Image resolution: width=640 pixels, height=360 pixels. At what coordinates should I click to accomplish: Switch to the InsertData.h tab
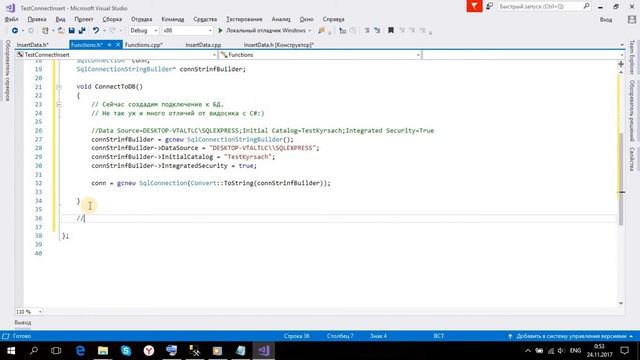[33, 45]
